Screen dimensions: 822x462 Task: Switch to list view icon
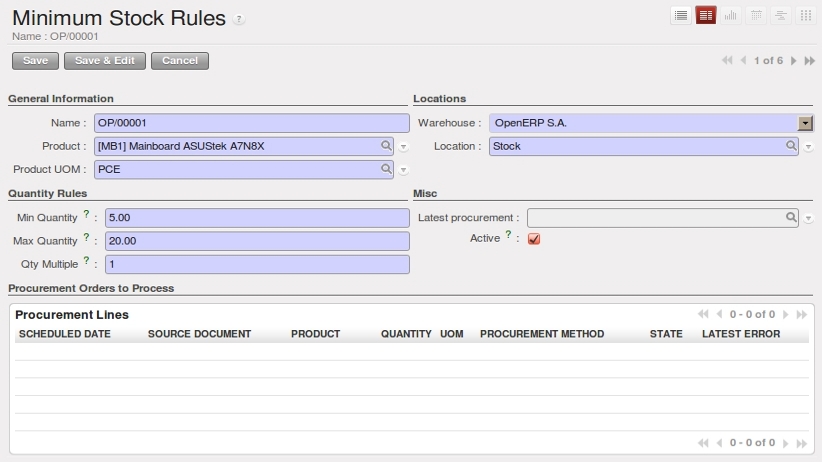click(x=680, y=16)
